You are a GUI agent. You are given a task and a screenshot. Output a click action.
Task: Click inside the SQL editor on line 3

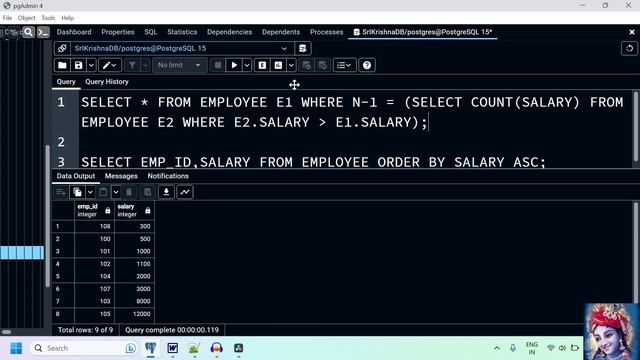pyautogui.click(x=313, y=162)
